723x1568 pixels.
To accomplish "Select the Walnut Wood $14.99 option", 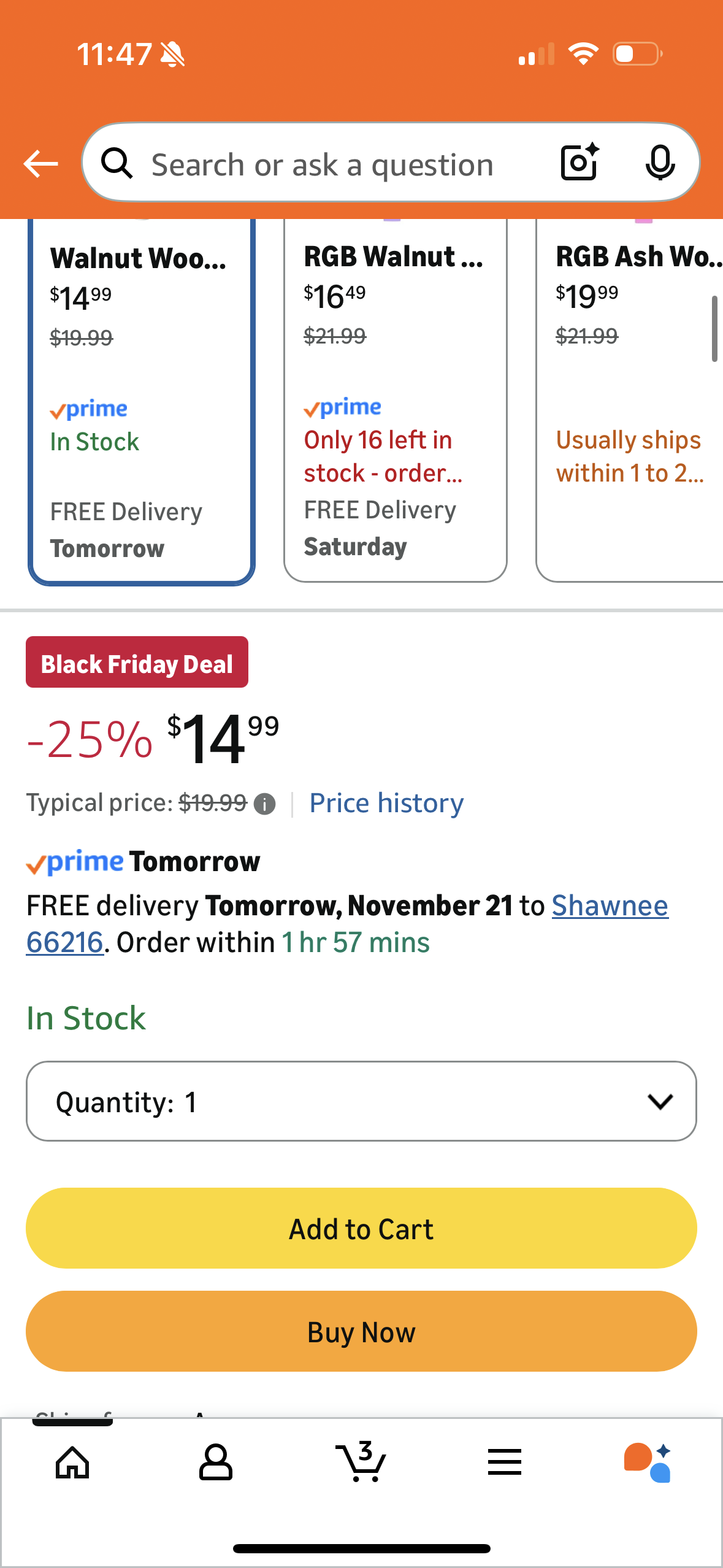I will tap(142, 399).
